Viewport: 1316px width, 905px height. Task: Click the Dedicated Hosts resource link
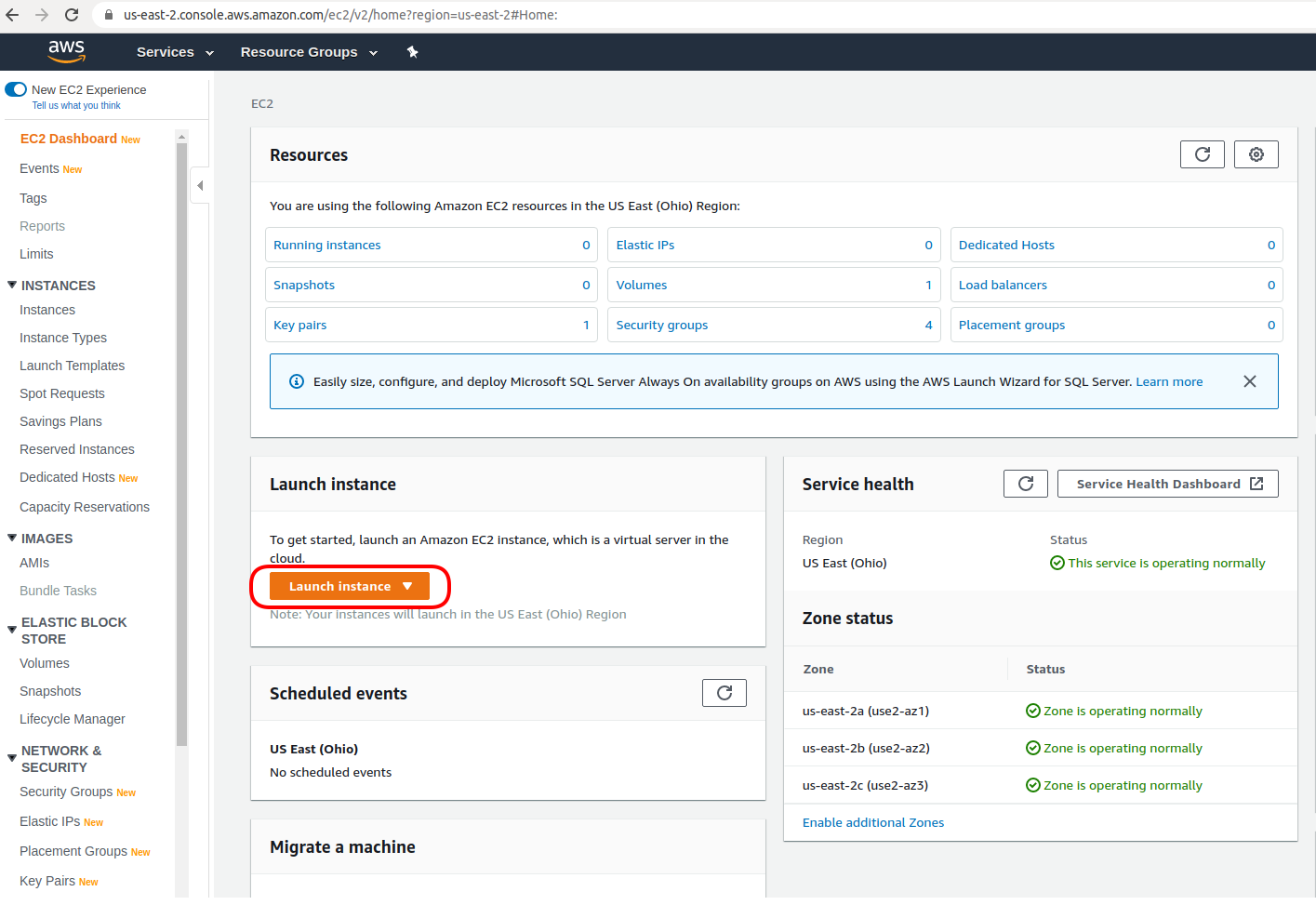pyautogui.click(x=1006, y=245)
